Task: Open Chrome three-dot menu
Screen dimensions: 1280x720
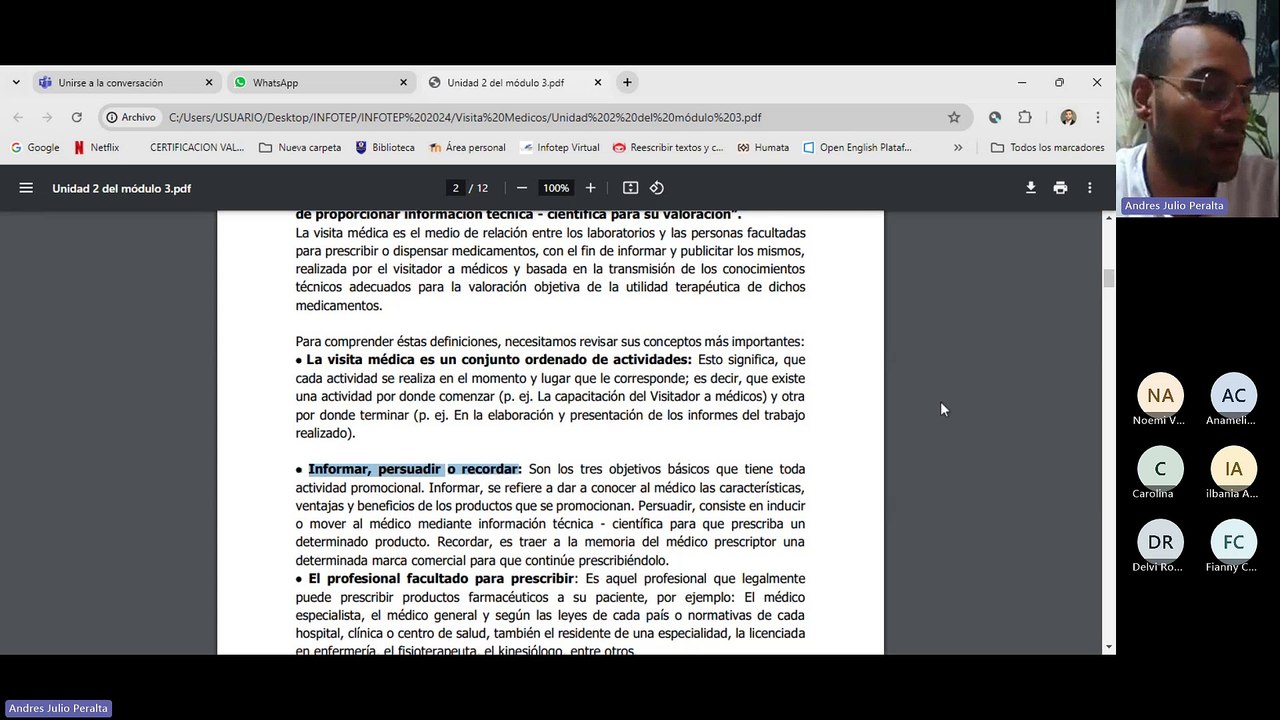Action: coord(1097,117)
